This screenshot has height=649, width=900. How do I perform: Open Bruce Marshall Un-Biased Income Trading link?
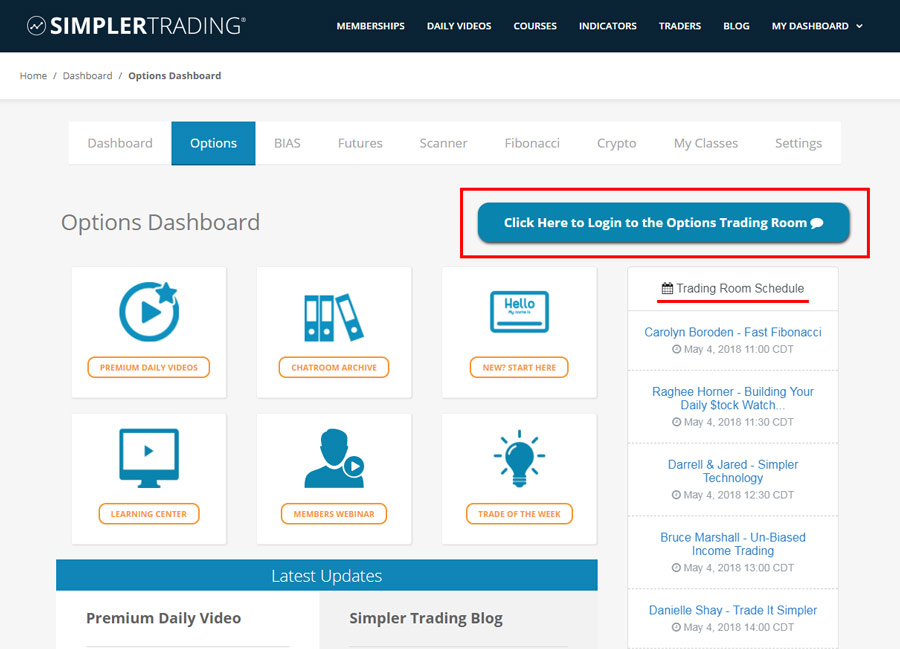point(732,544)
